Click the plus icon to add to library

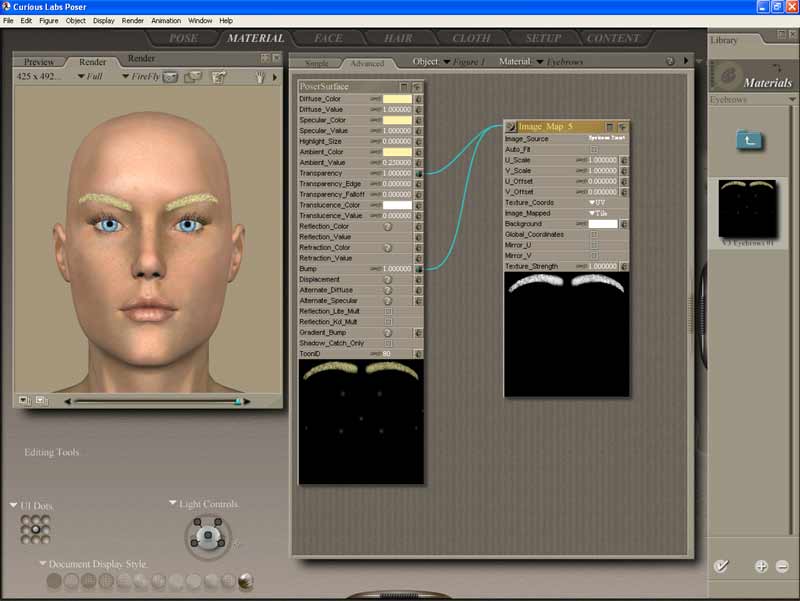761,566
